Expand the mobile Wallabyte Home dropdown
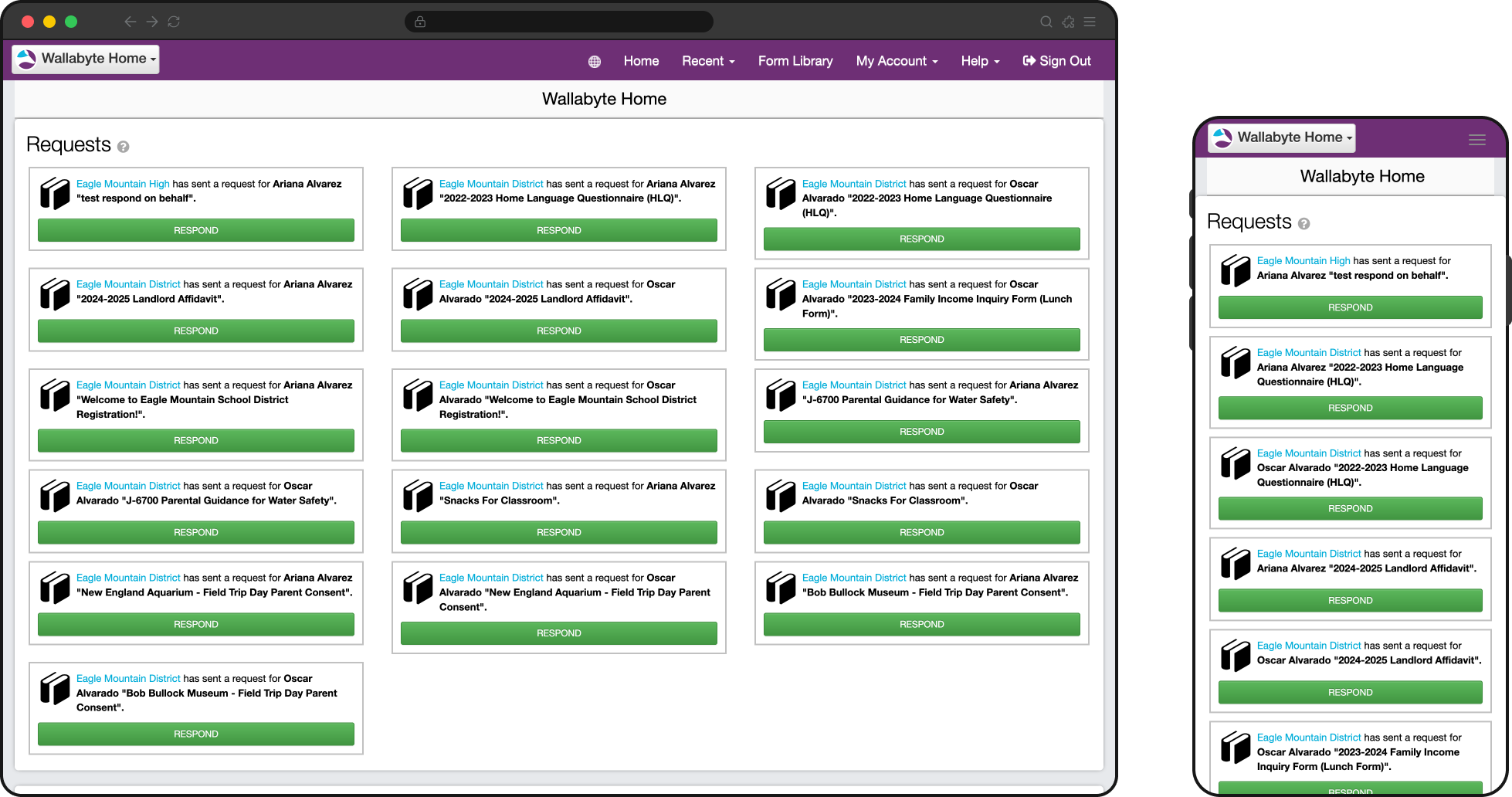This screenshot has width=1512, height=797. pyautogui.click(x=1281, y=137)
